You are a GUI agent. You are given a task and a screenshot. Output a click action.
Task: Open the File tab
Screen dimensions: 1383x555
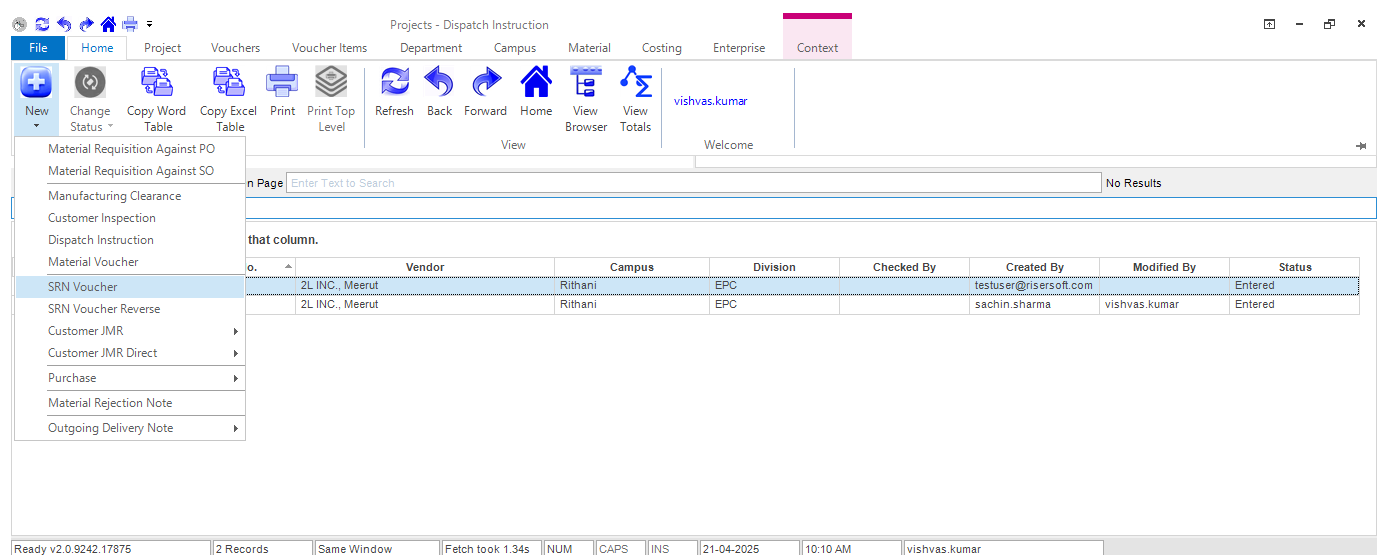[38, 48]
